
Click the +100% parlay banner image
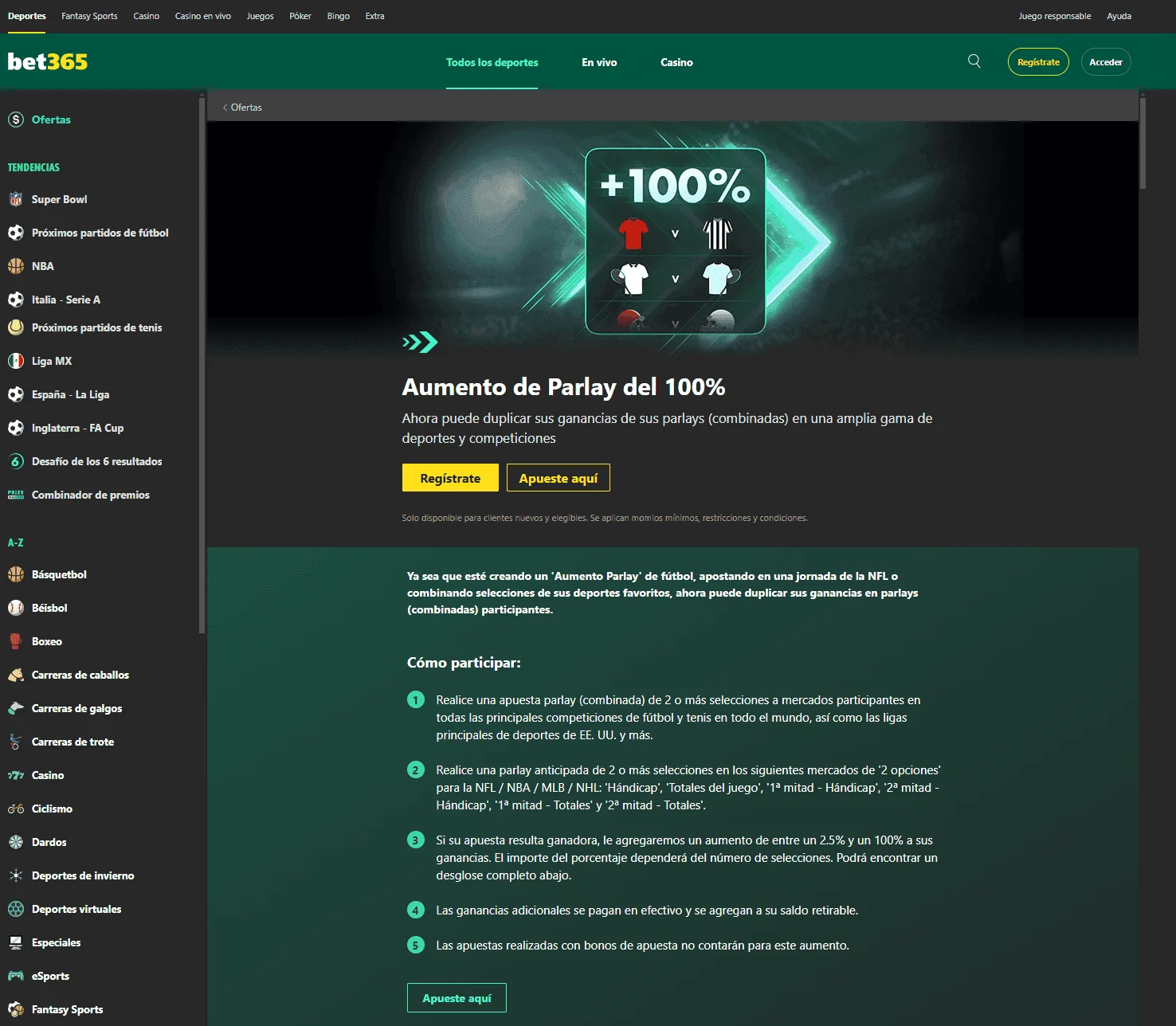tap(672, 239)
